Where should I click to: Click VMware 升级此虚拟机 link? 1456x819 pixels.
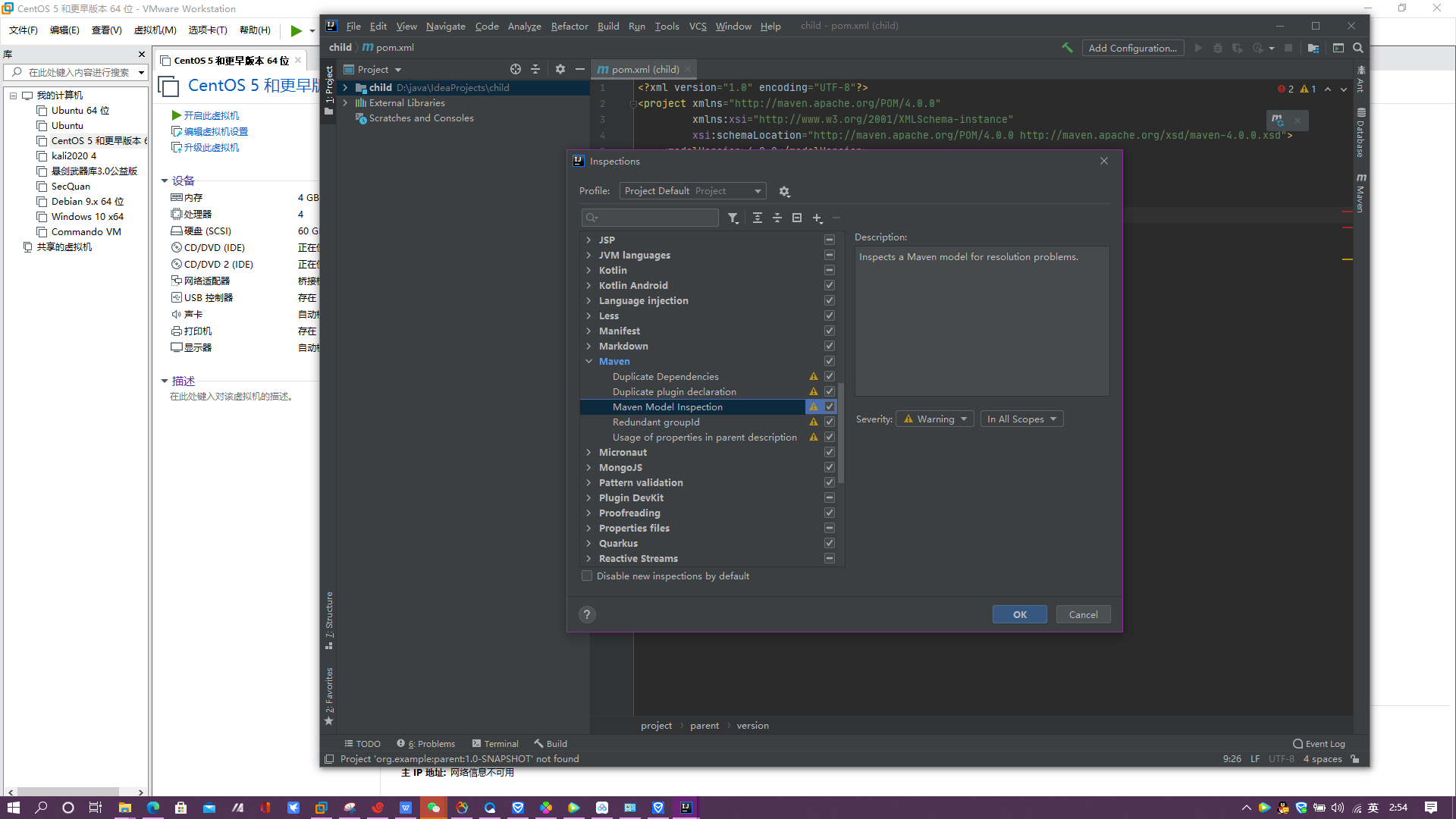point(211,147)
